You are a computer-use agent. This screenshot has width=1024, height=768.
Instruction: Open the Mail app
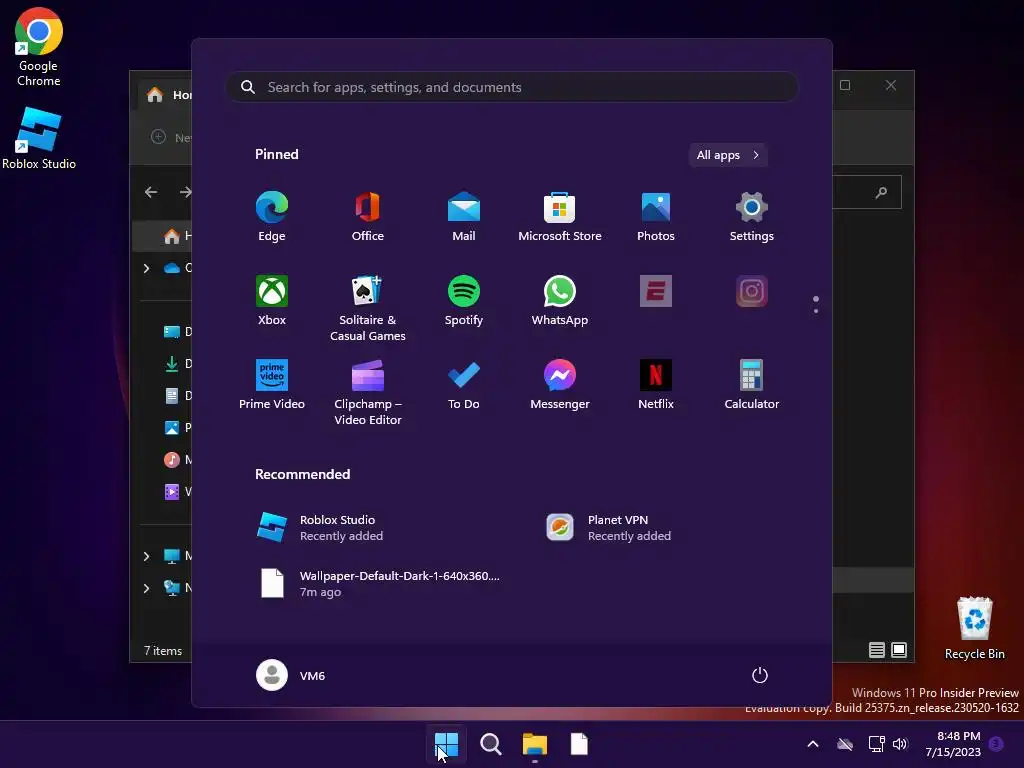click(x=464, y=217)
